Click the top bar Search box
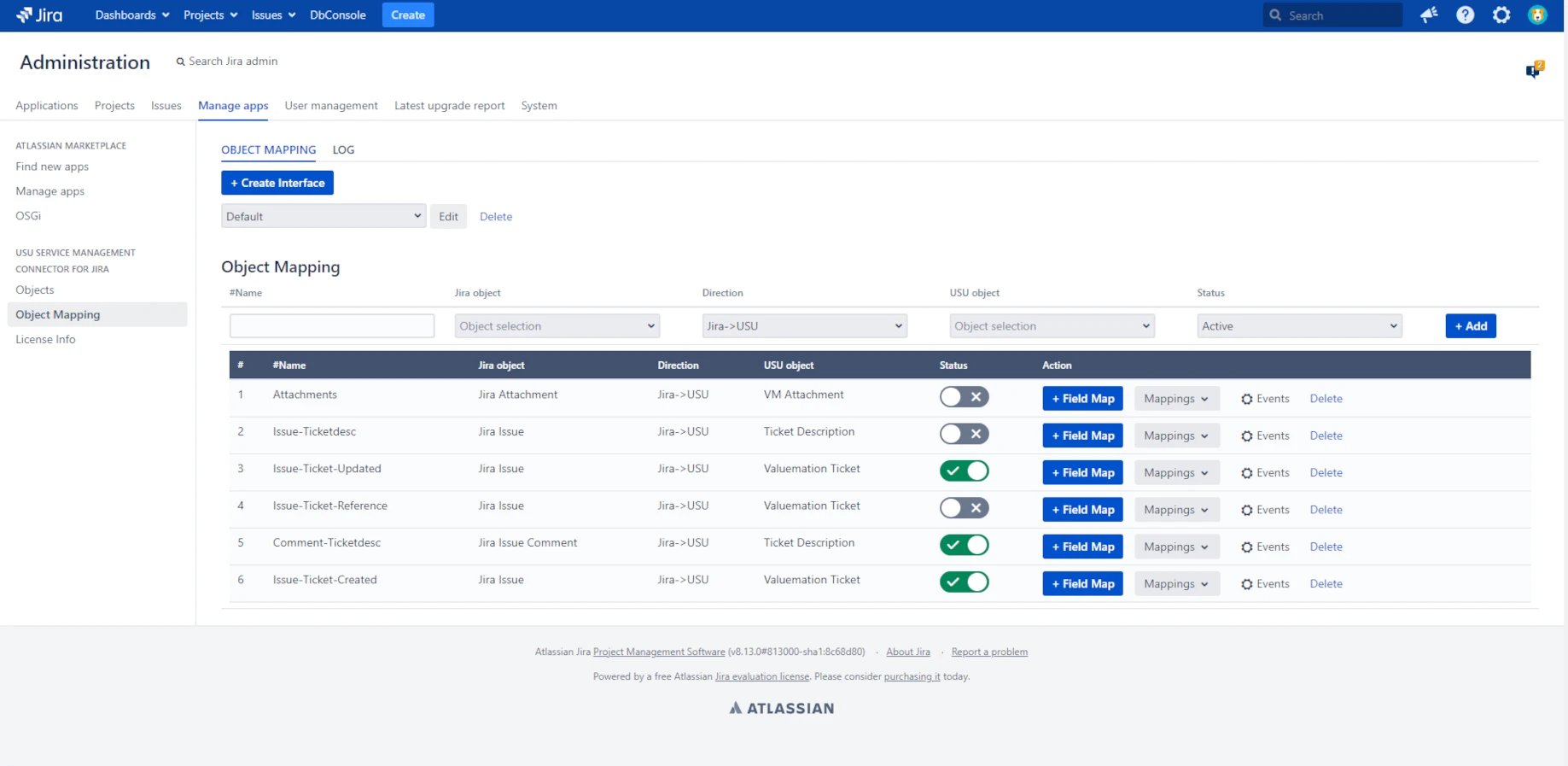The height and width of the screenshot is (766, 1568). 1332,15
